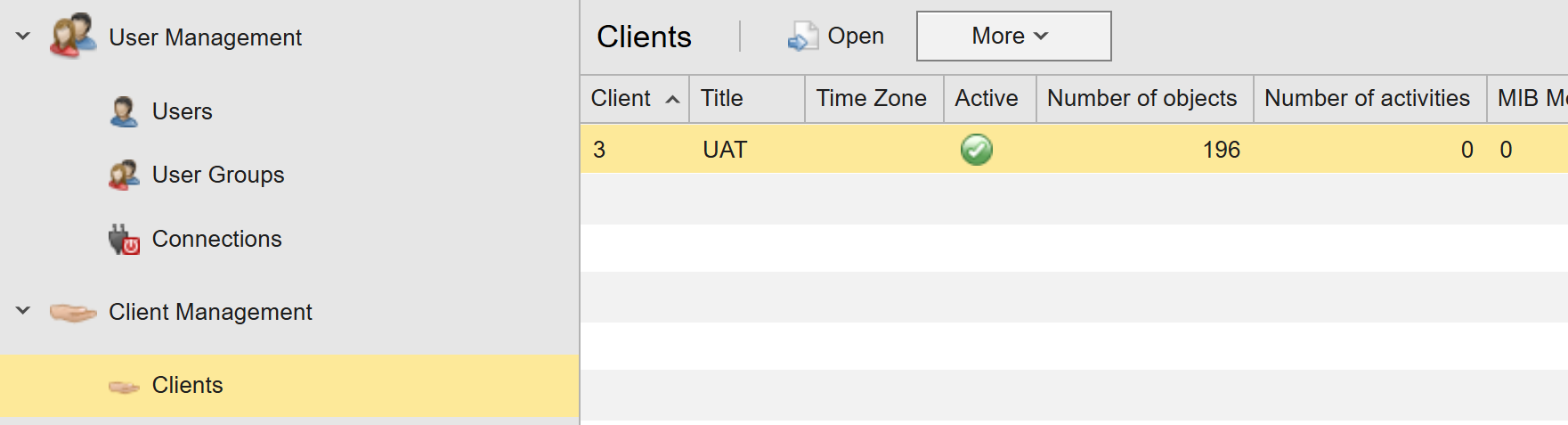Click the Title column header
This screenshot has height=425, width=1568.
[x=722, y=98]
